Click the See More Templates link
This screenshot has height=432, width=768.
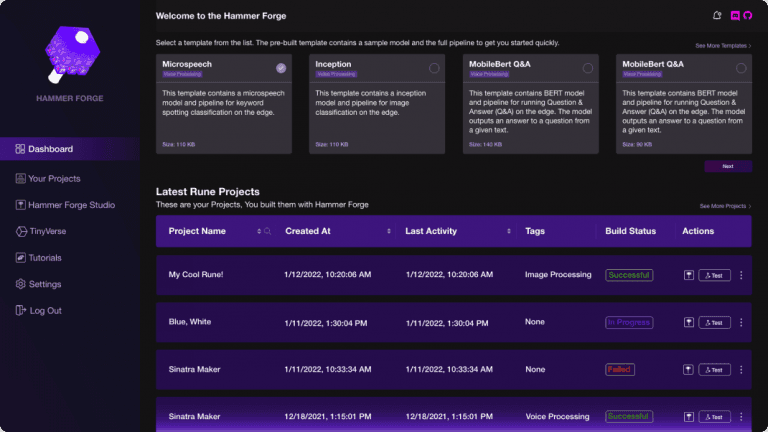[x=723, y=46]
